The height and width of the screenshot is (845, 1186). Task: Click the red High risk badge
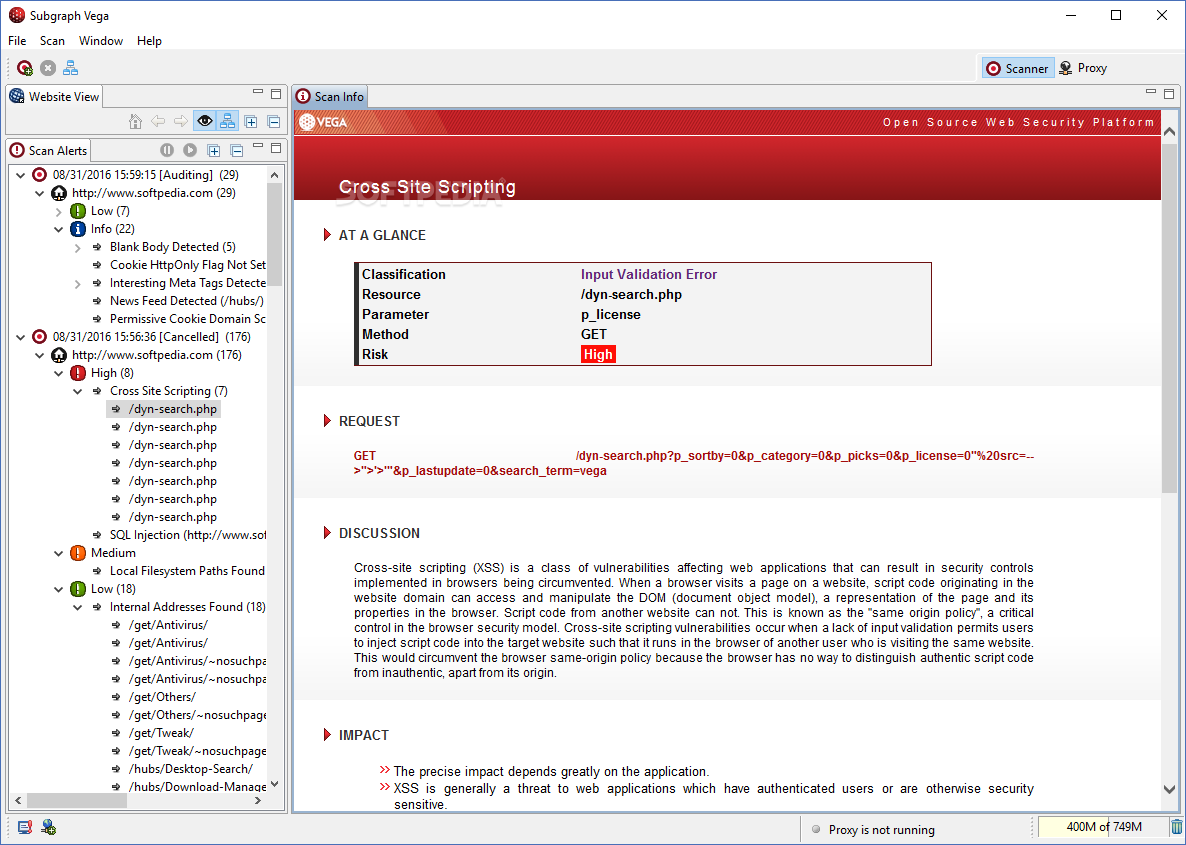598,354
